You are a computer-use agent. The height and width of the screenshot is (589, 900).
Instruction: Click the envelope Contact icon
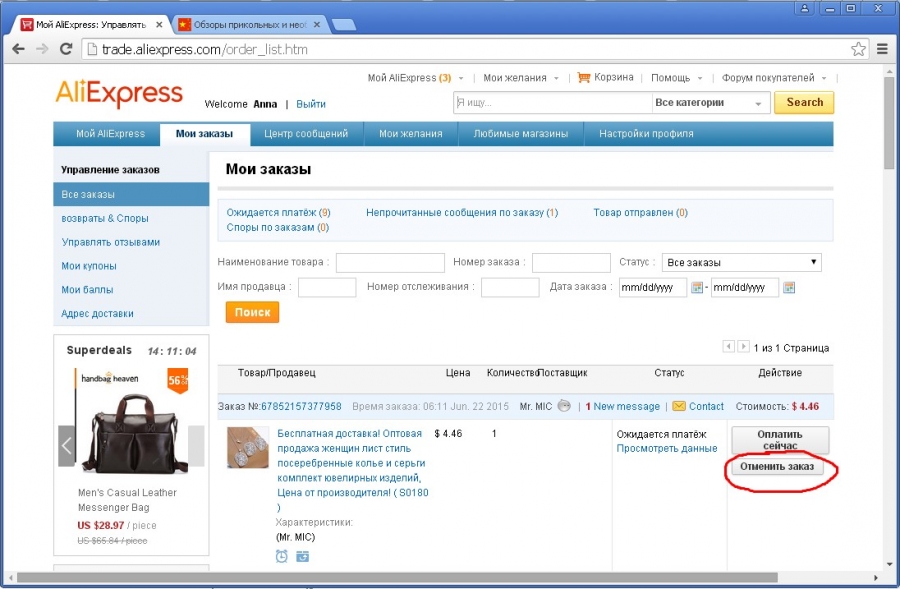click(679, 406)
